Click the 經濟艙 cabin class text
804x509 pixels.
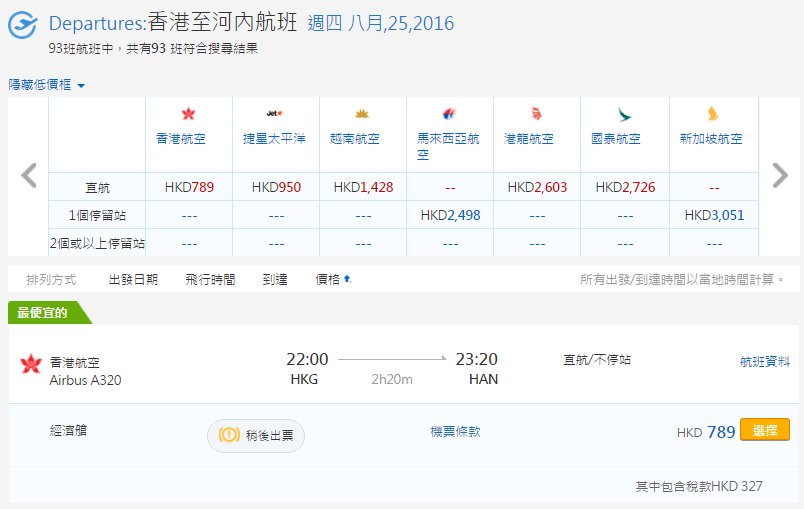click(x=68, y=430)
